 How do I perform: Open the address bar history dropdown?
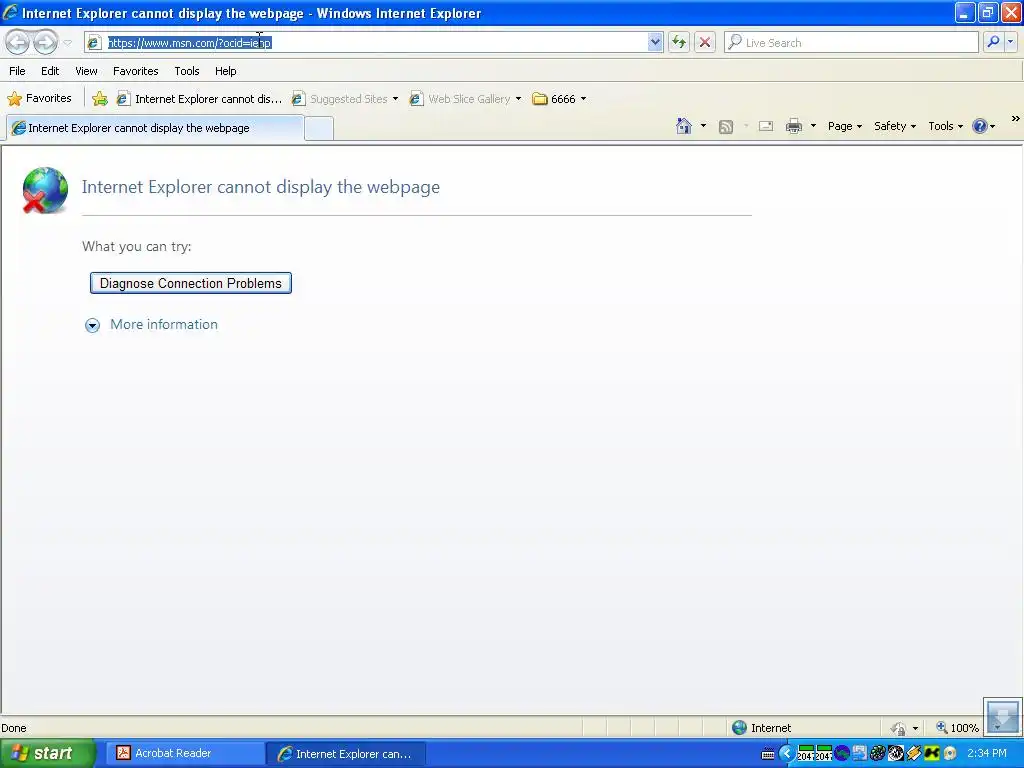pyautogui.click(x=655, y=42)
